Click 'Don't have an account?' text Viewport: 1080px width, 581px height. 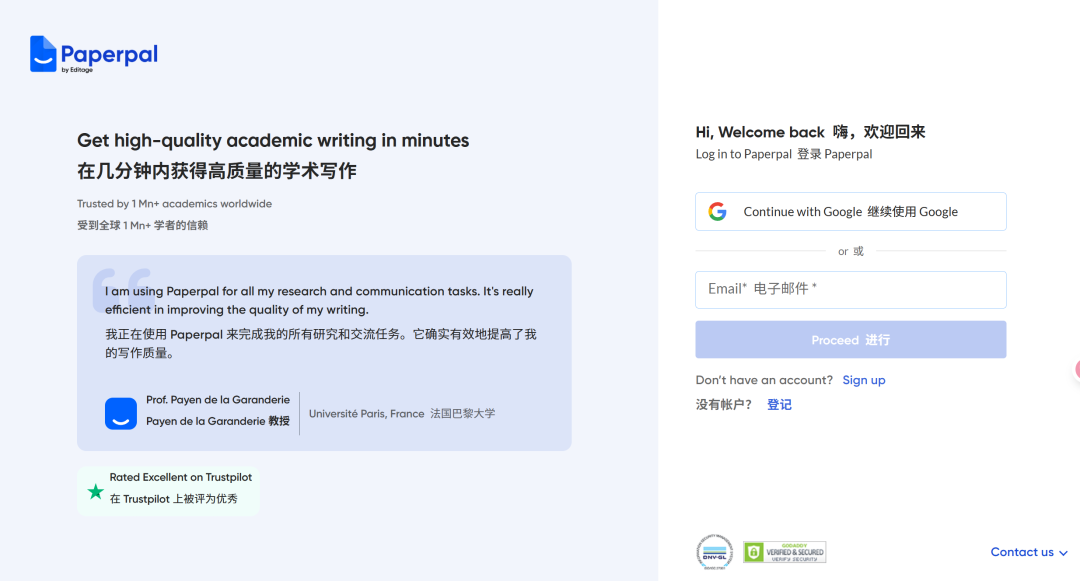tap(764, 380)
